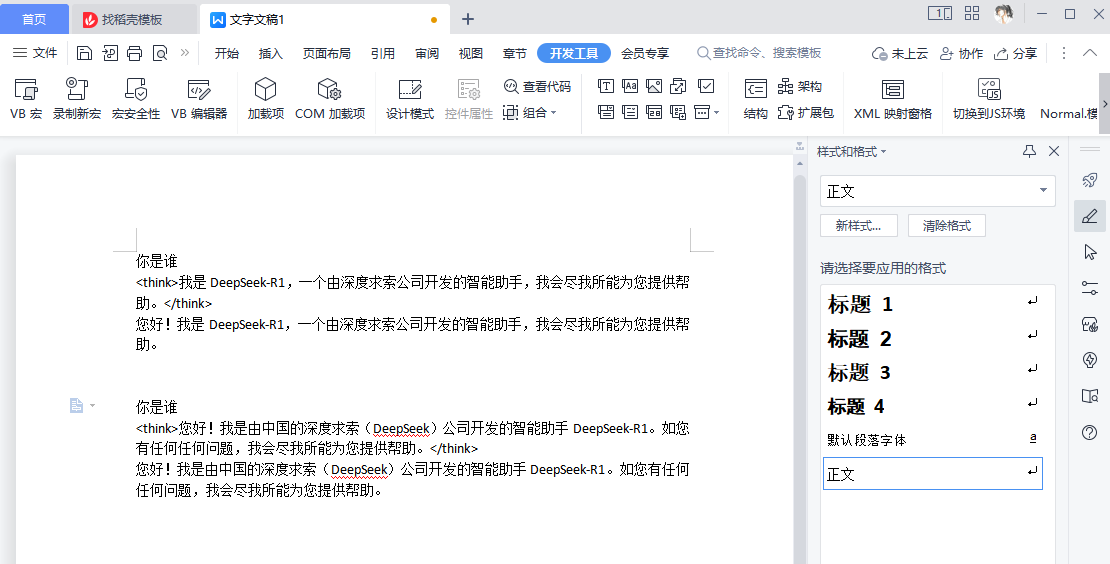Apply the 标题 3 style
Screen dimensions: 1110x564
tap(933, 372)
